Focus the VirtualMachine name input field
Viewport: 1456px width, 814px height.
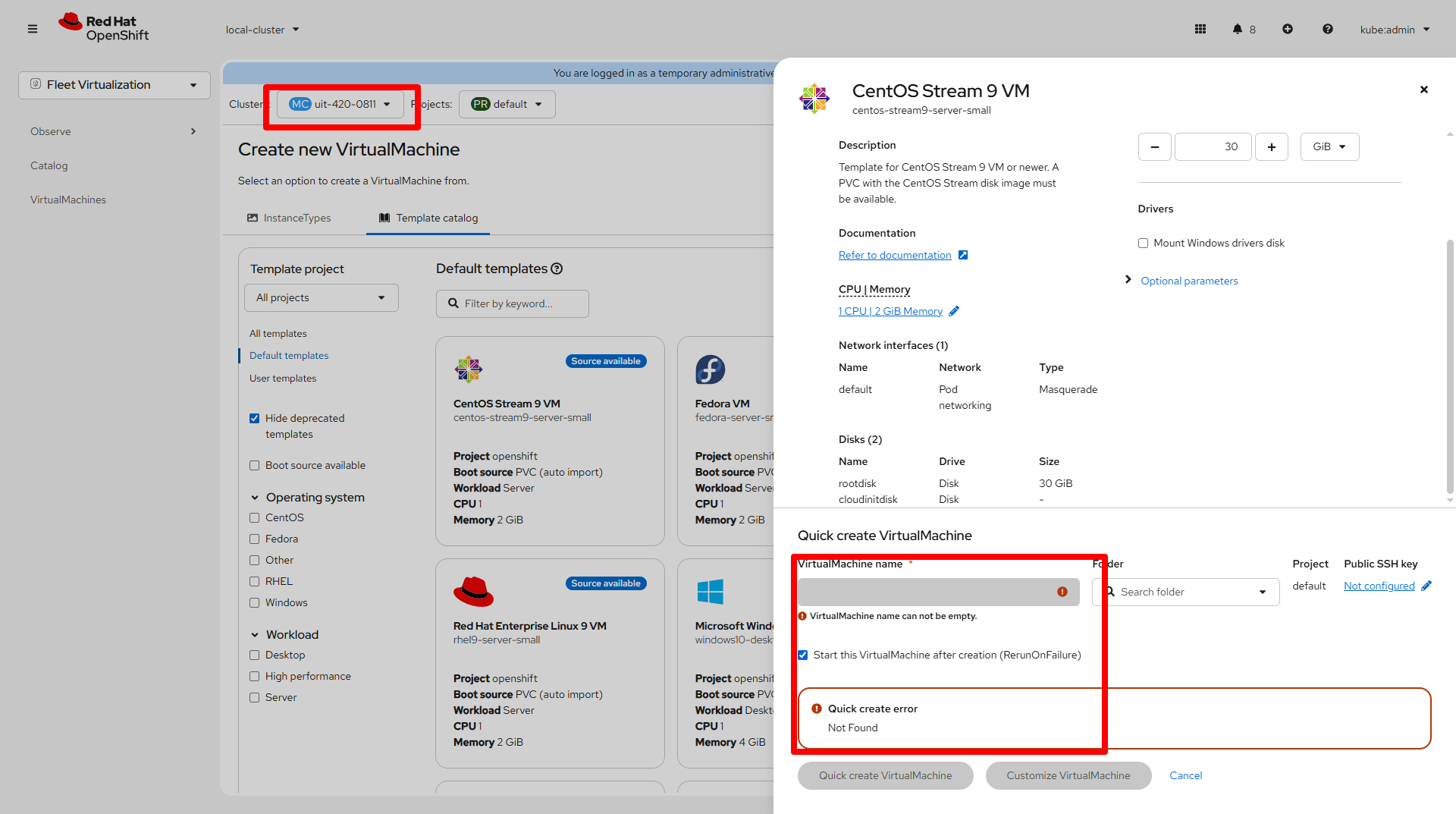(x=939, y=592)
